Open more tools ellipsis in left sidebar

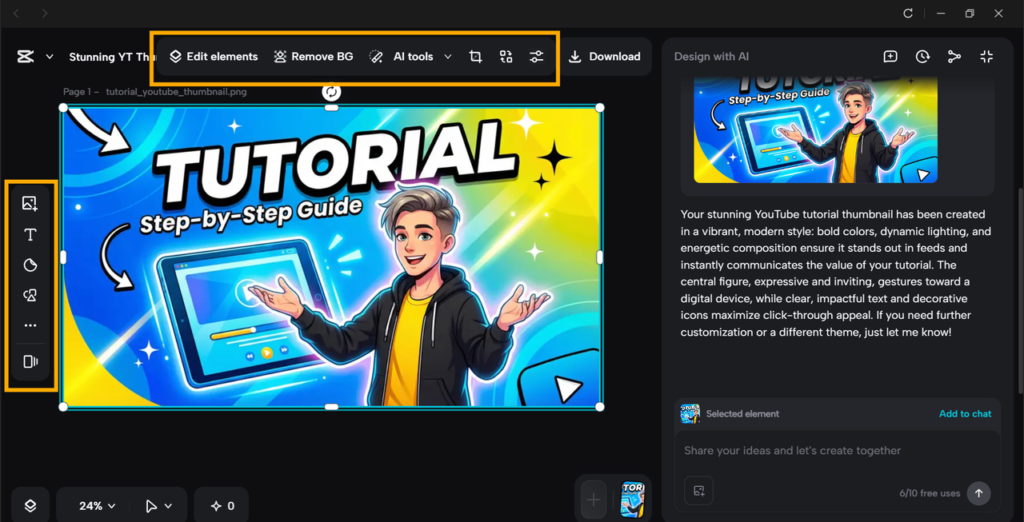[x=30, y=325]
